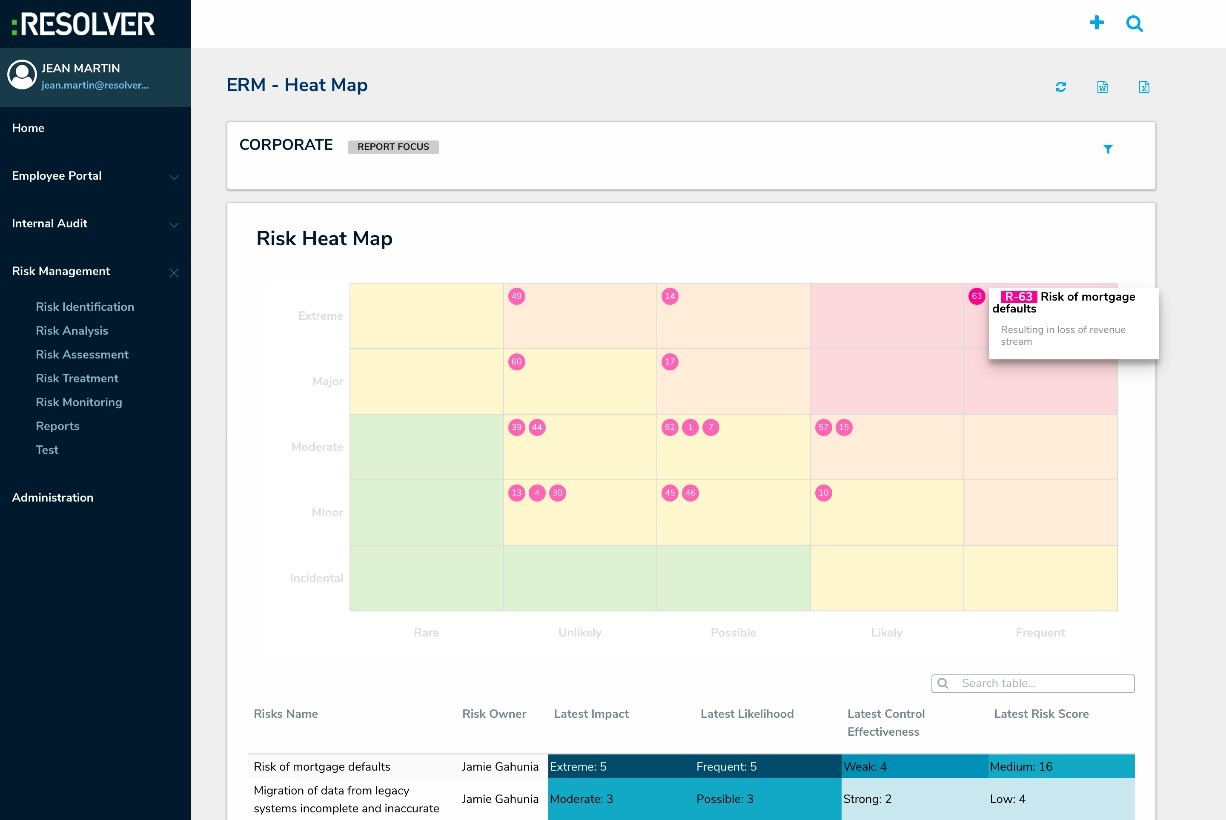Select risk bubble 63 on the heat map

point(977,296)
